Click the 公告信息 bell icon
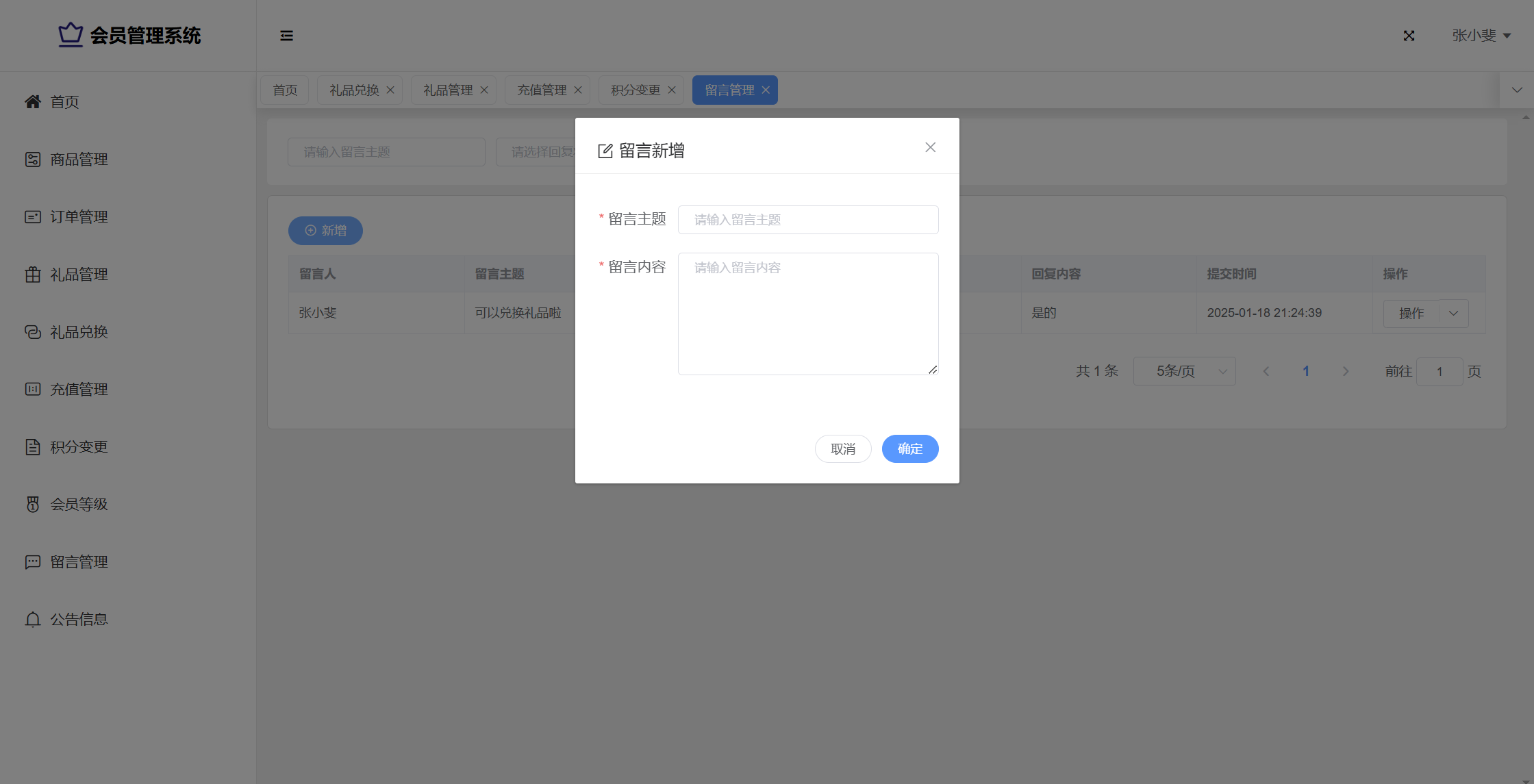Image resolution: width=1534 pixels, height=784 pixels. [x=33, y=620]
